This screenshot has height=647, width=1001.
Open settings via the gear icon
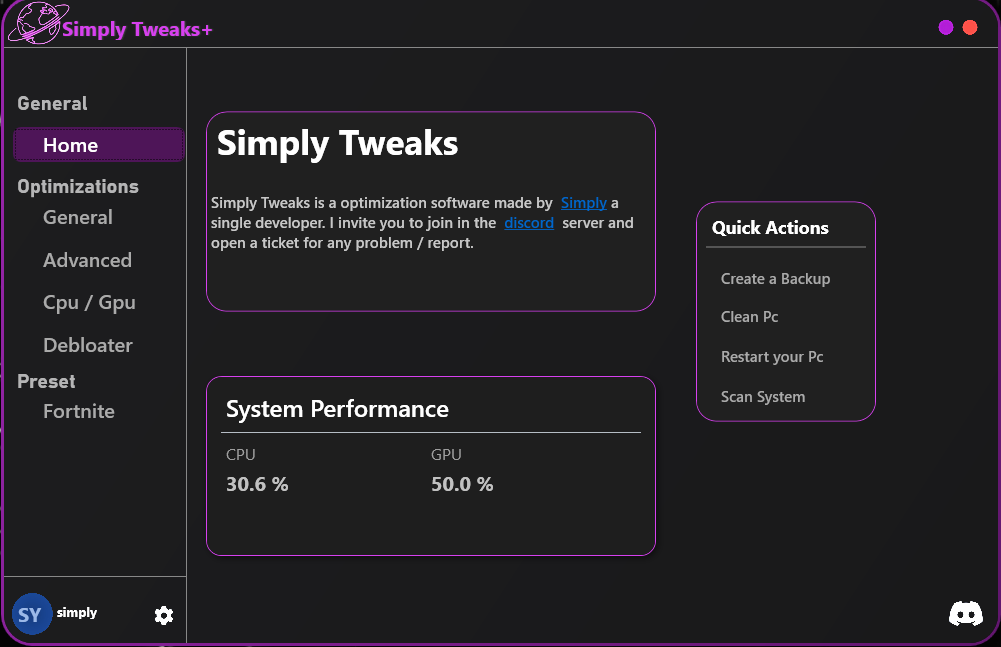[164, 615]
